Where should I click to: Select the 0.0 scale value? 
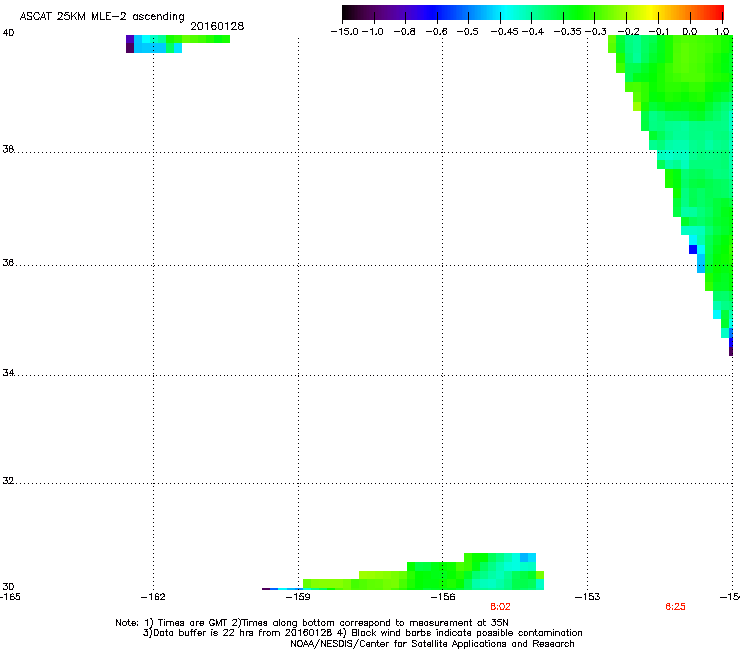[x=690, y=32]
